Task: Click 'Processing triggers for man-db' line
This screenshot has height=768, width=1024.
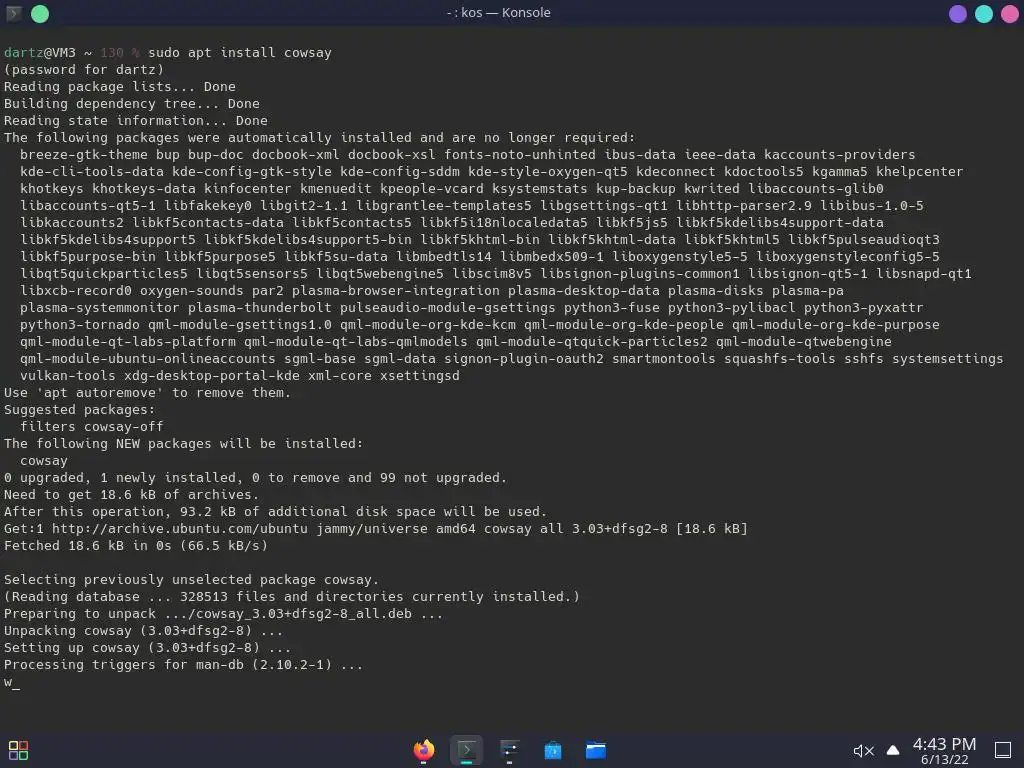Action: (x=184, y=664)
